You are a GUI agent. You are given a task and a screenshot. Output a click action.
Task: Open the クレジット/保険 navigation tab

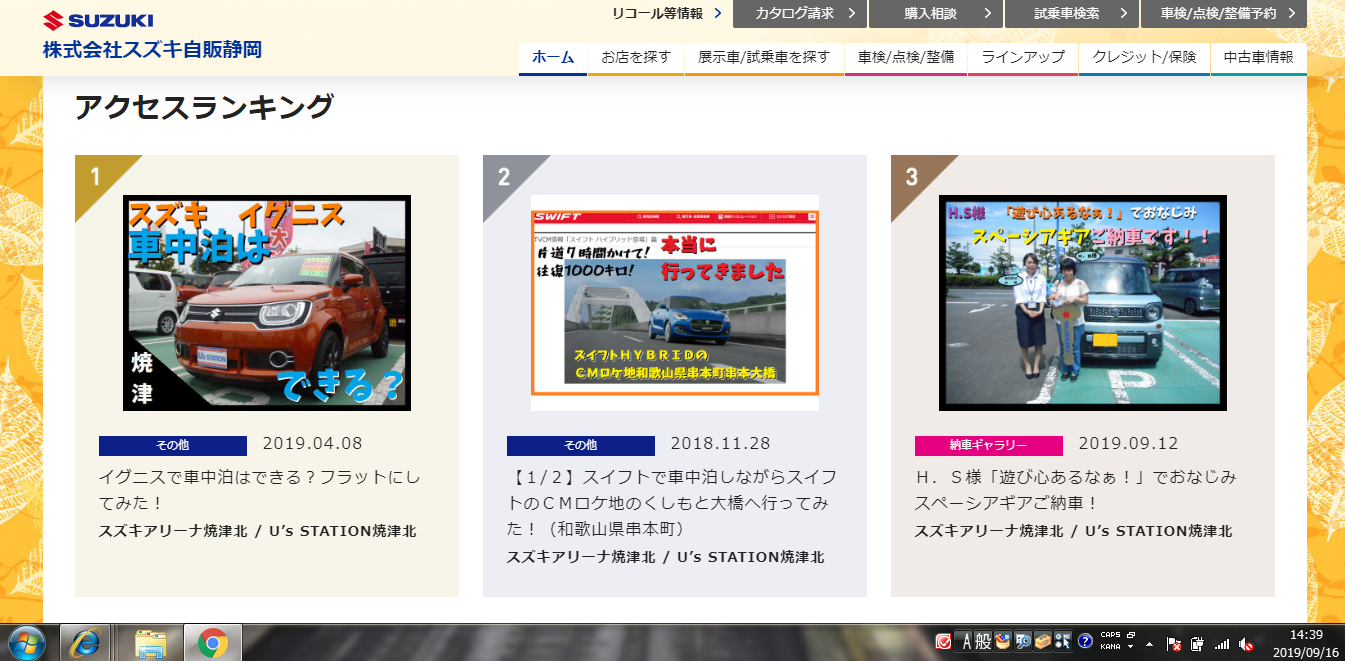pos(1144,58)
